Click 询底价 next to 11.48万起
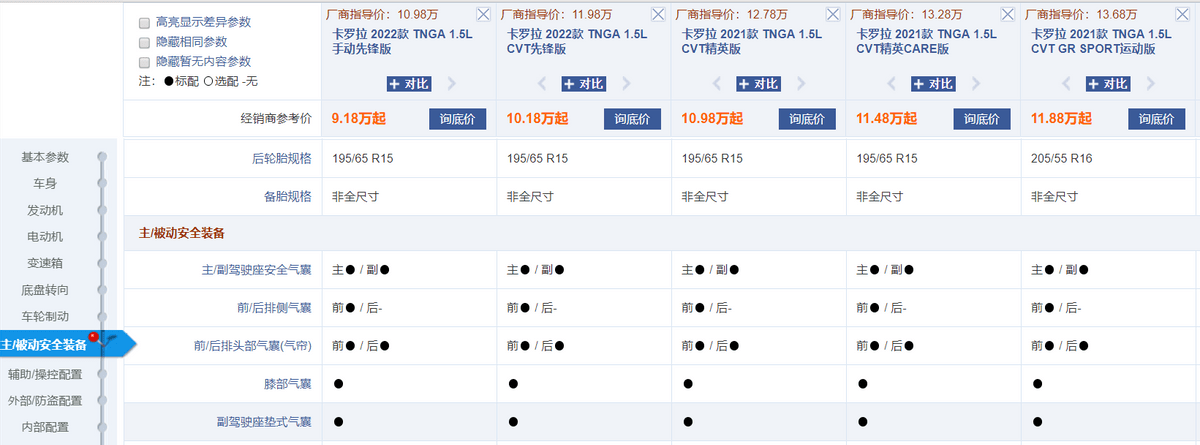1200x445 pixels. [982, 118]
